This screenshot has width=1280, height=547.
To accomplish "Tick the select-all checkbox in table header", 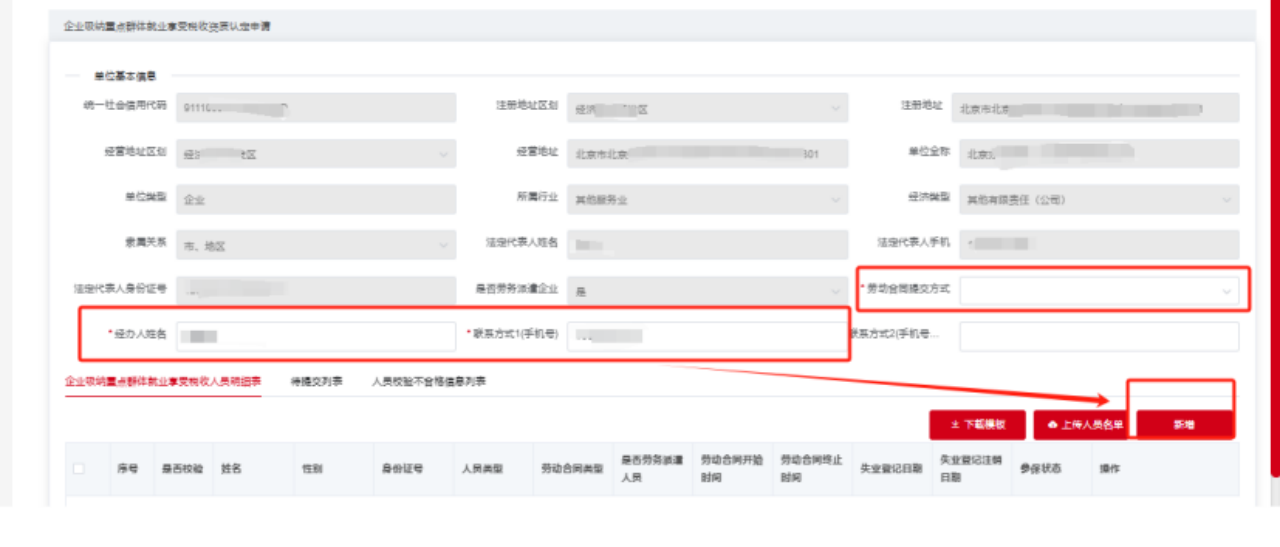I will (79, 468).
